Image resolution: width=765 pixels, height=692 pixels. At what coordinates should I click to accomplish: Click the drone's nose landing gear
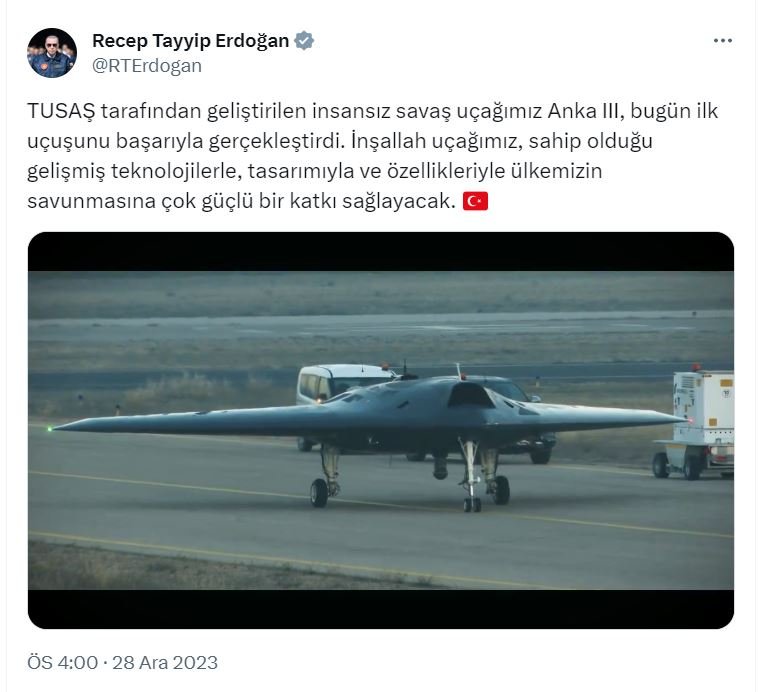471,476
